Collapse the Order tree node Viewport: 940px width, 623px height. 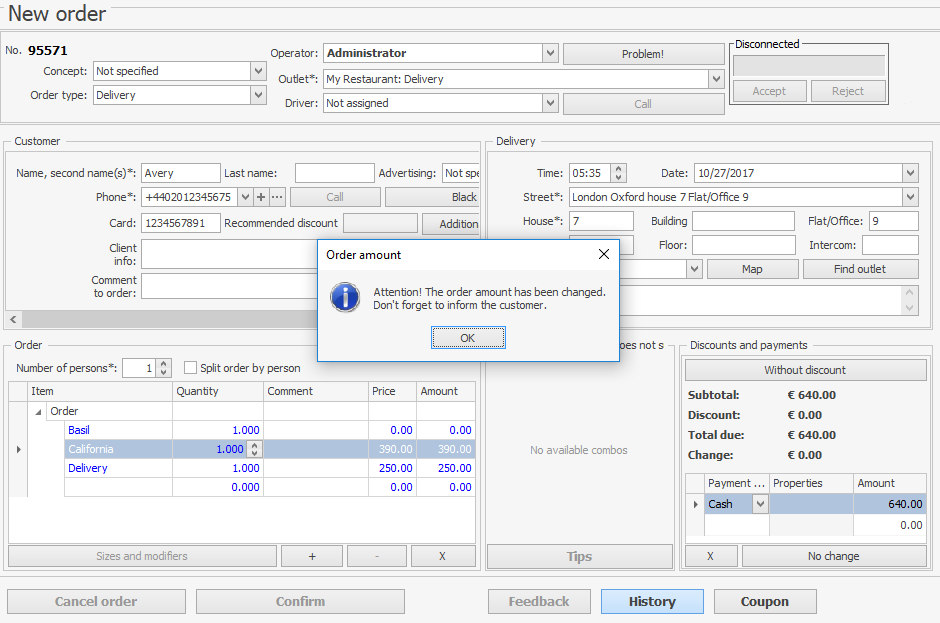coord(39,411)
